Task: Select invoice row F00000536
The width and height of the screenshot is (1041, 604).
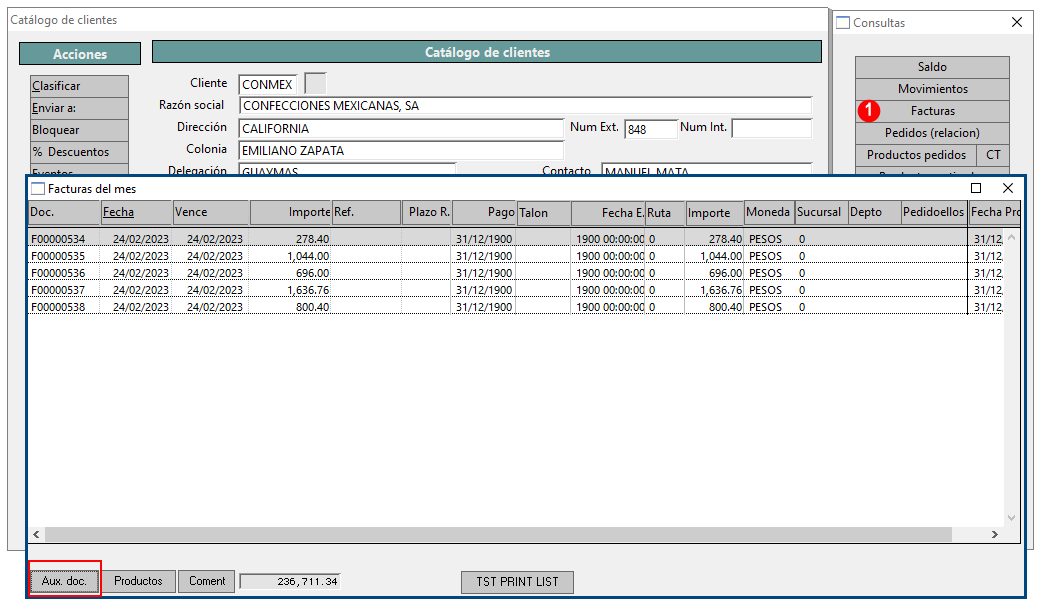Action: (x=515, y=273)
